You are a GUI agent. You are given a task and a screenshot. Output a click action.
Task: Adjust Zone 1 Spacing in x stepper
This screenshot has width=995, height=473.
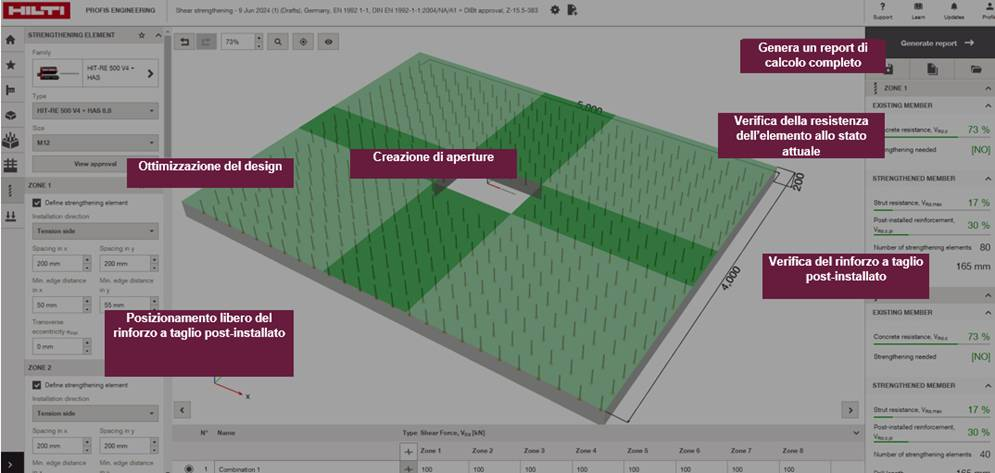[x=87, y=263]
